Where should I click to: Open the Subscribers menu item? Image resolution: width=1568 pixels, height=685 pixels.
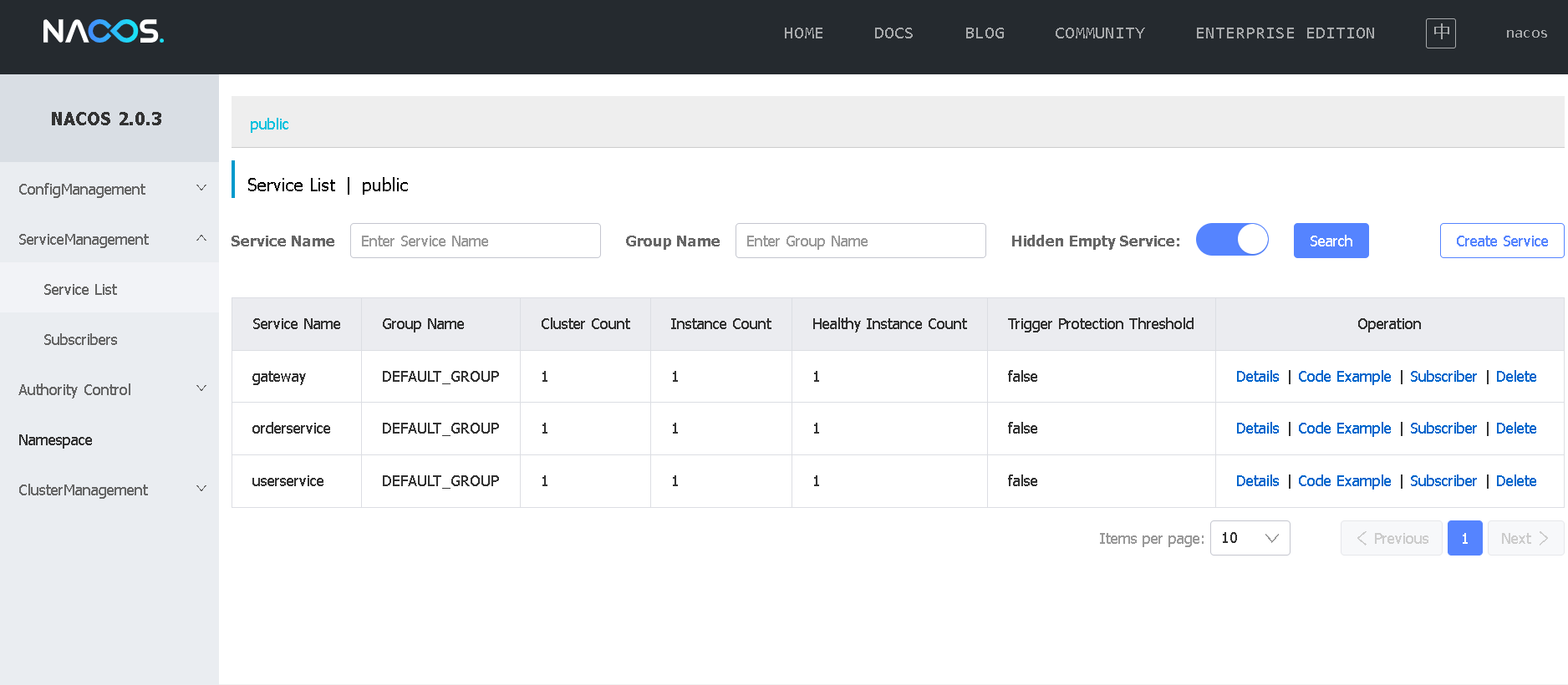coord(80,340)
